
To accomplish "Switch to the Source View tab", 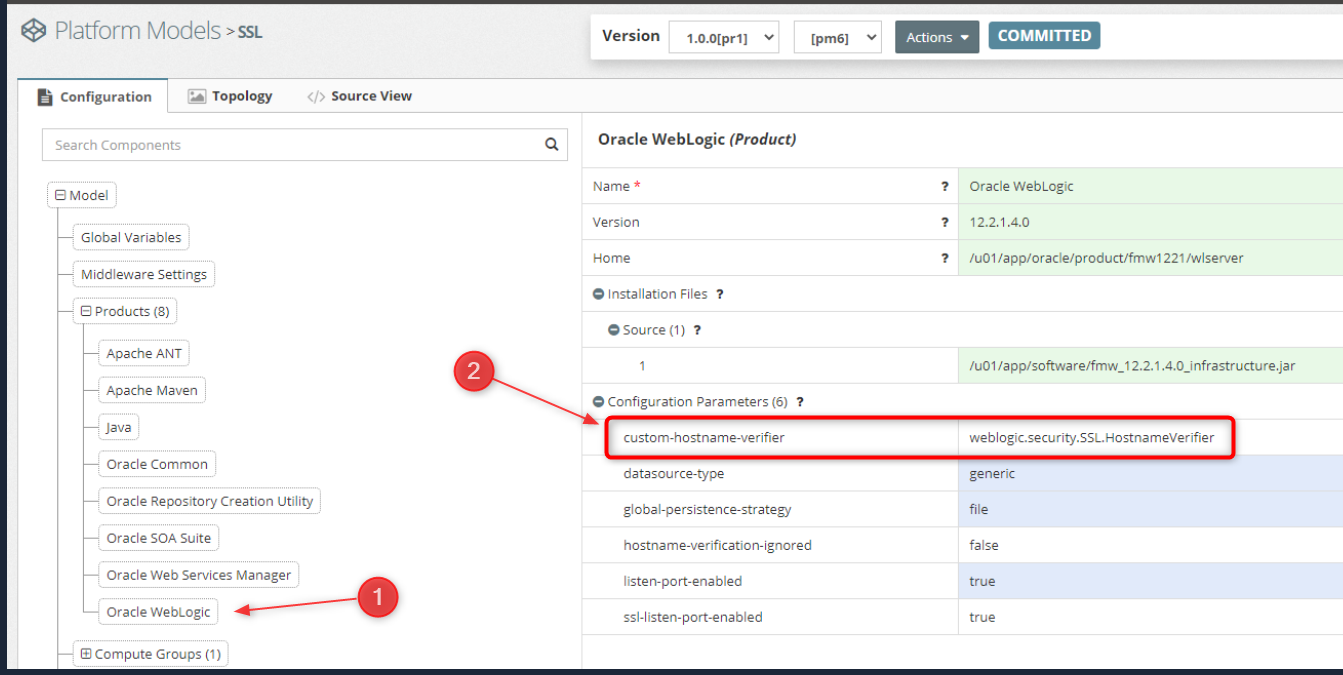I will (x=359, y=96).
